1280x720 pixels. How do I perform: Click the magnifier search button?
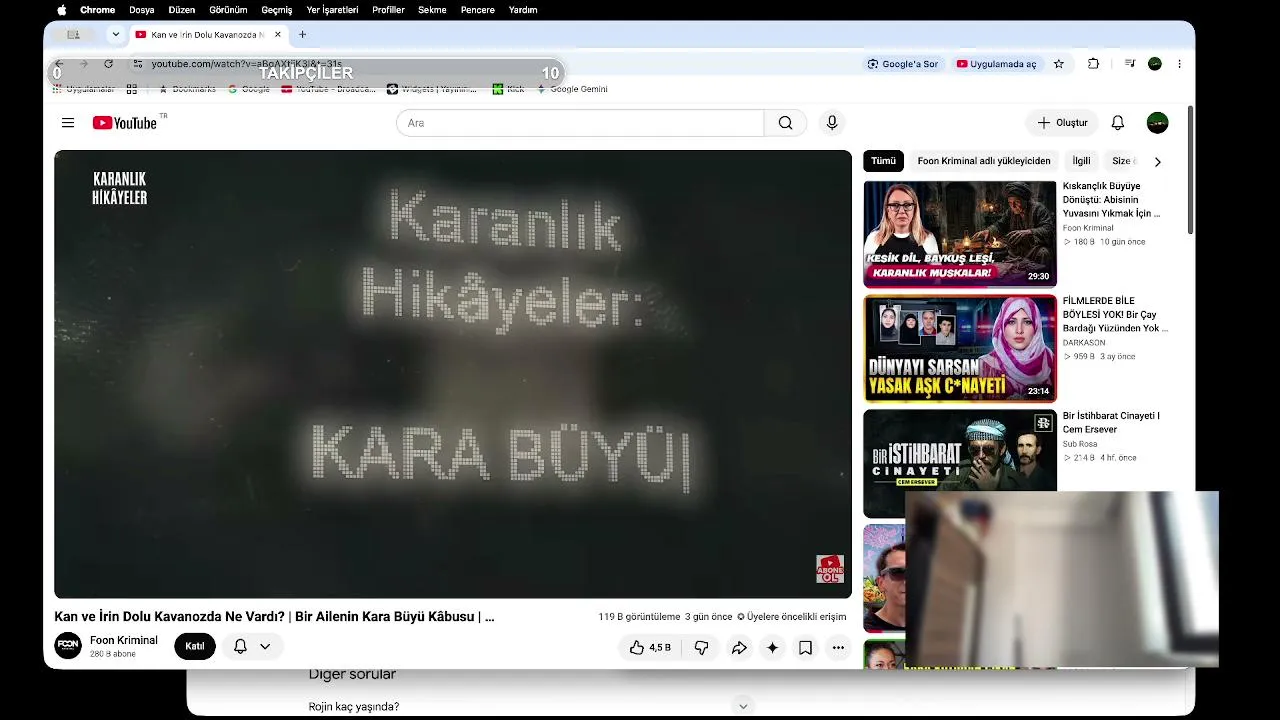click(785, 123)
